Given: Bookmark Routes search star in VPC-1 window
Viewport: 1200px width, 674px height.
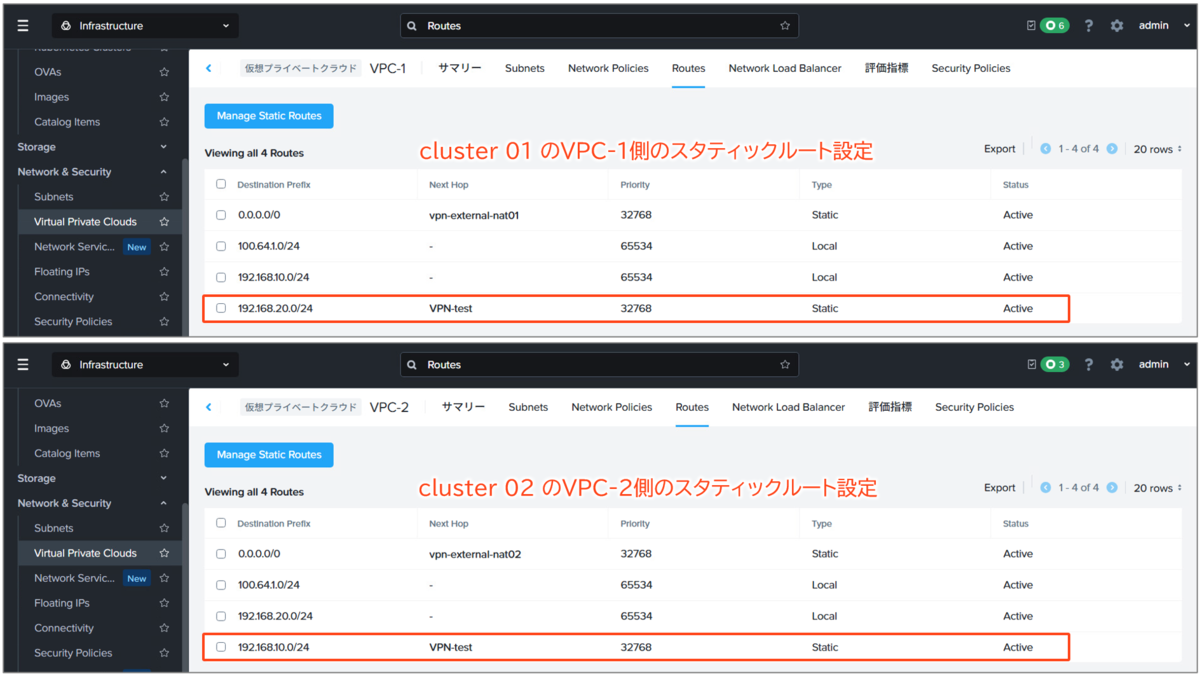Looking at the screenshot, I should pos(785,26).
